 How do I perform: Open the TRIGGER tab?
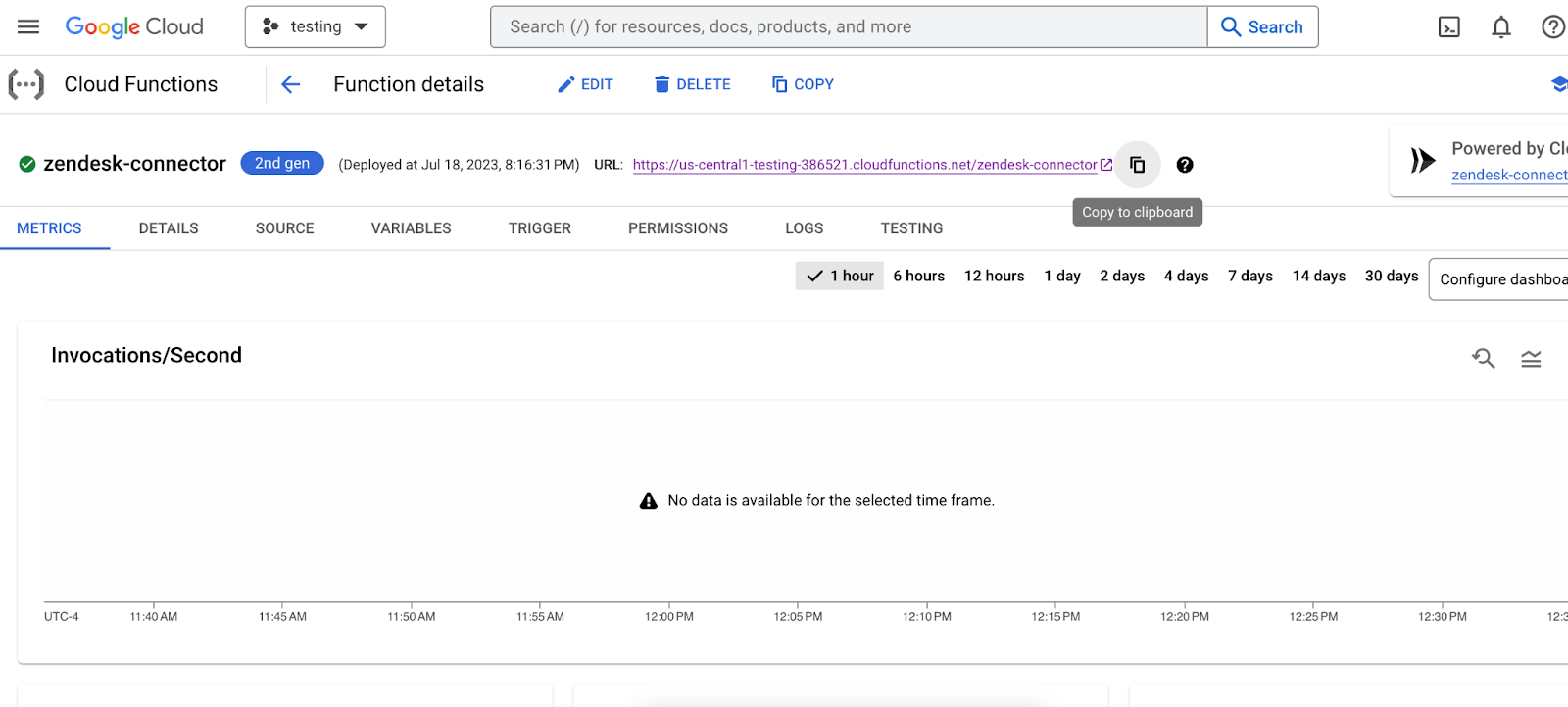click(x=540, y=228)
